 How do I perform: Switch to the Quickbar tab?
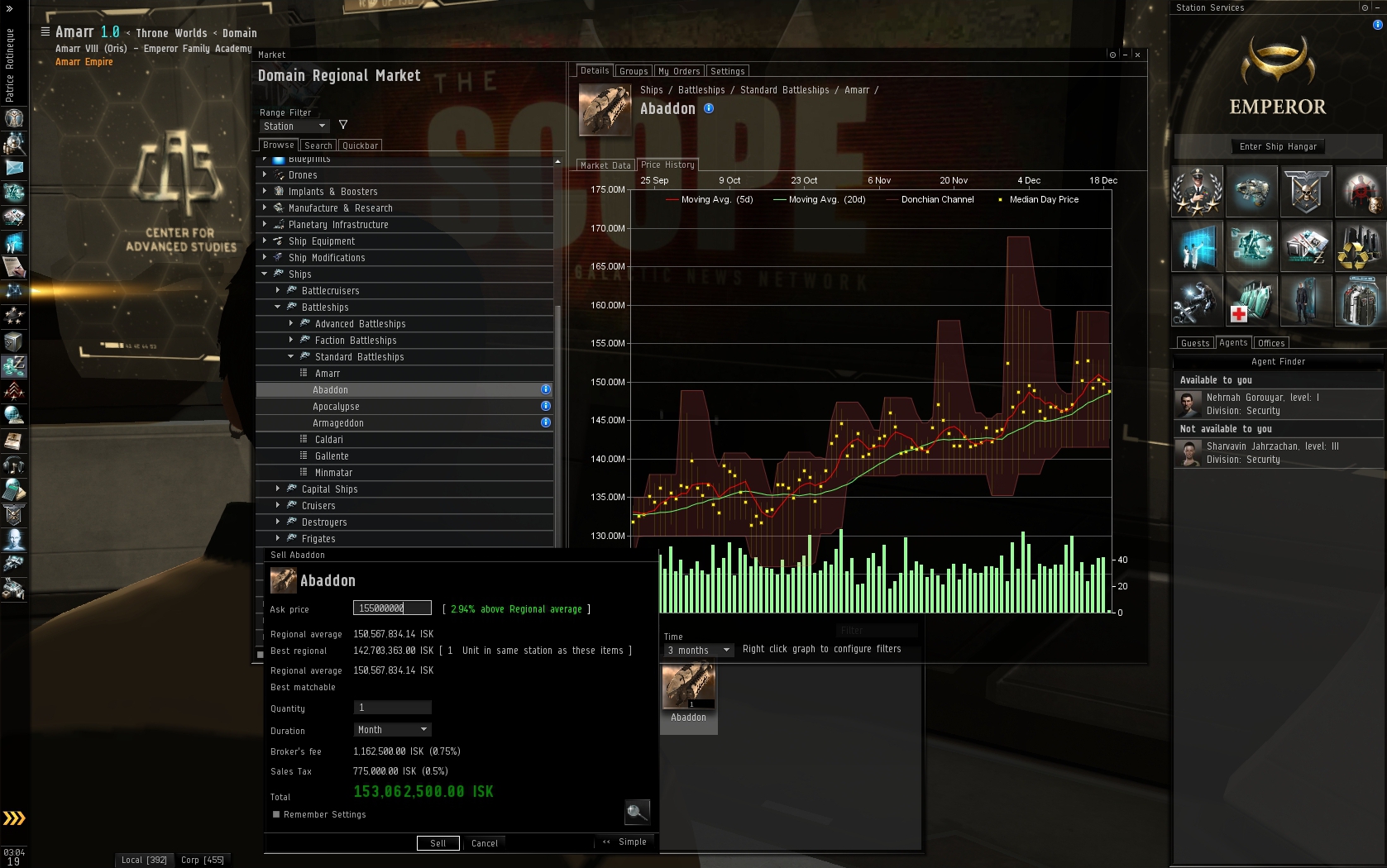[361, 145]
